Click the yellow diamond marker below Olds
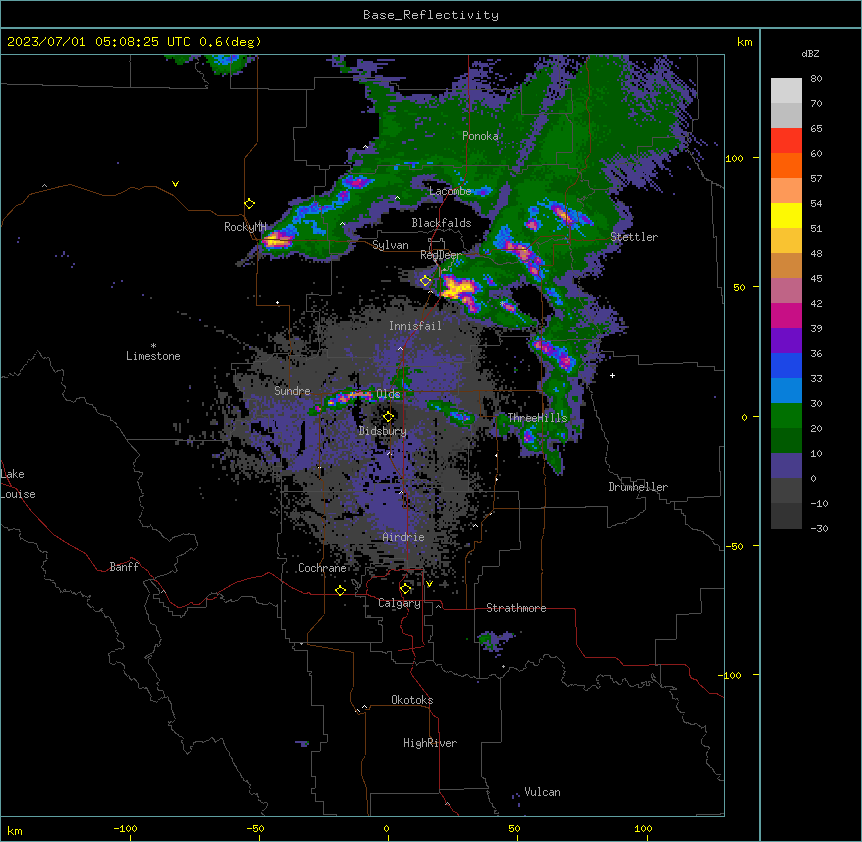Image resolution: width=862 pixels, height=842 pixels. click(x=388, y=417)
